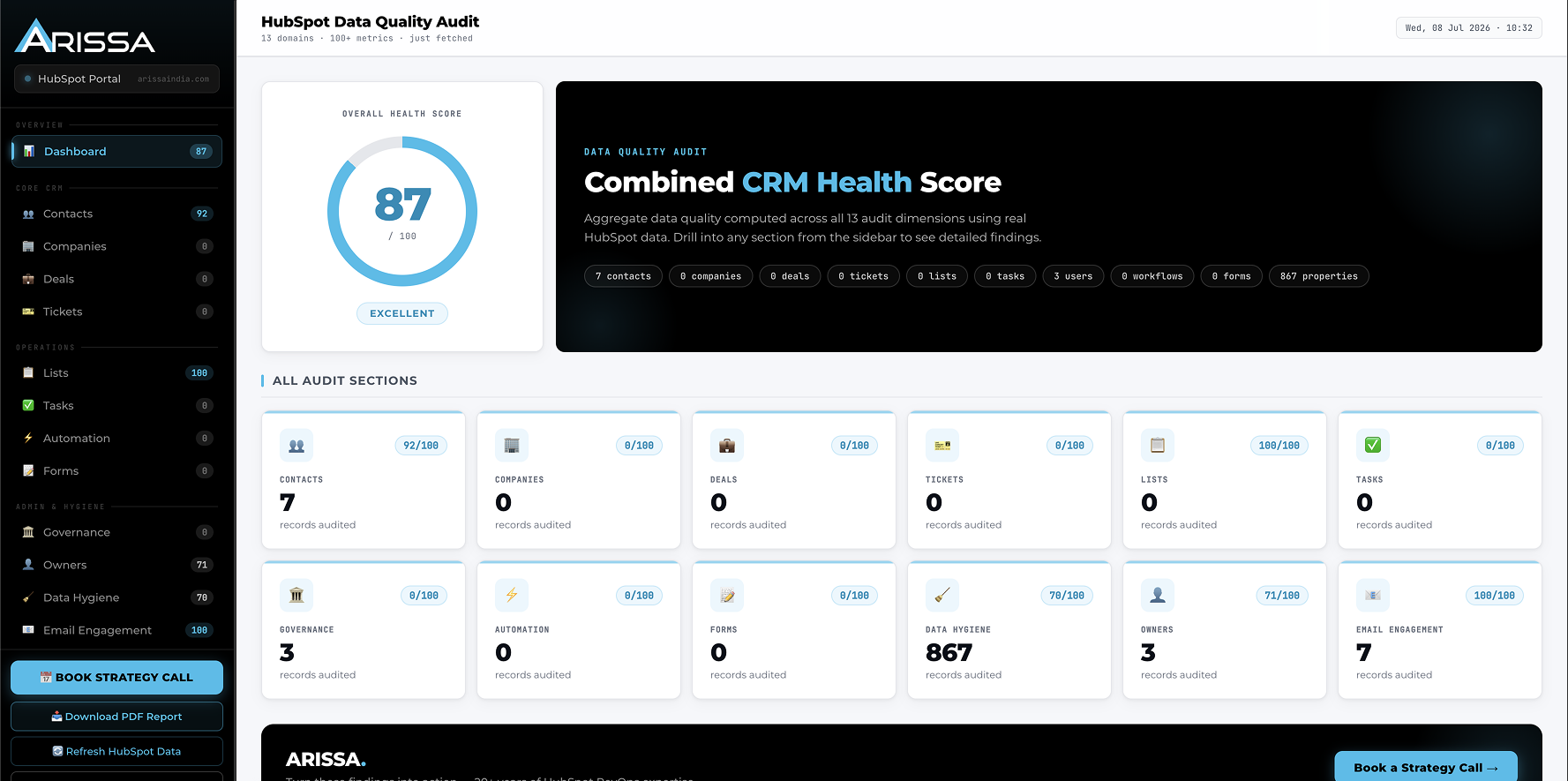
Task: Click the Forms notepad icon in sidebar
Action: [28, 470]
